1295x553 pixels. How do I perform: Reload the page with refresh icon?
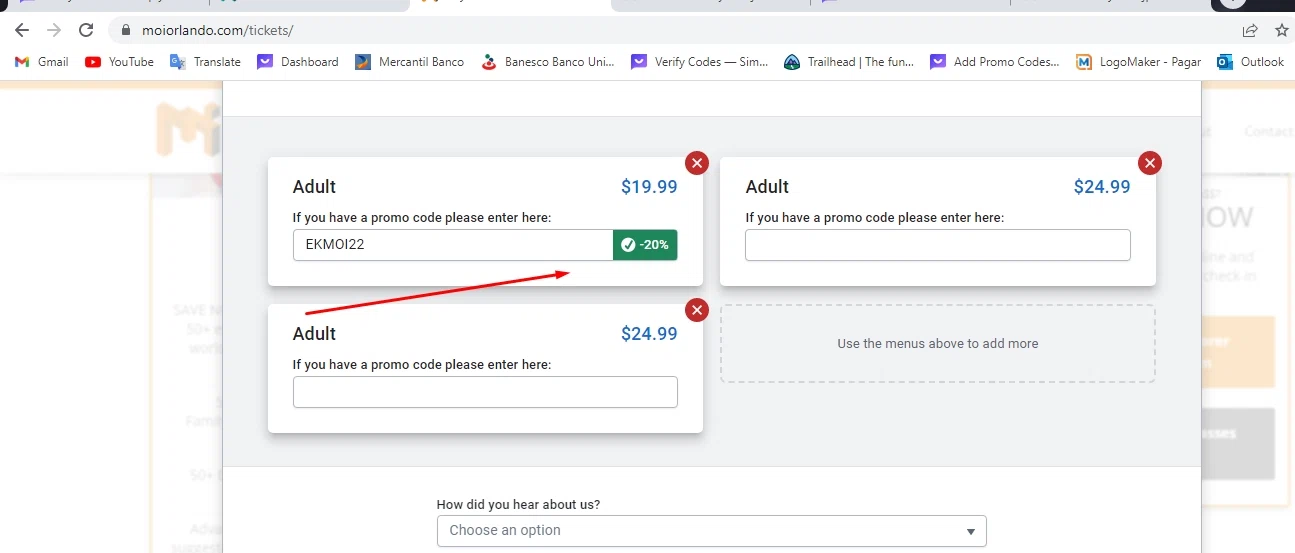86,30
